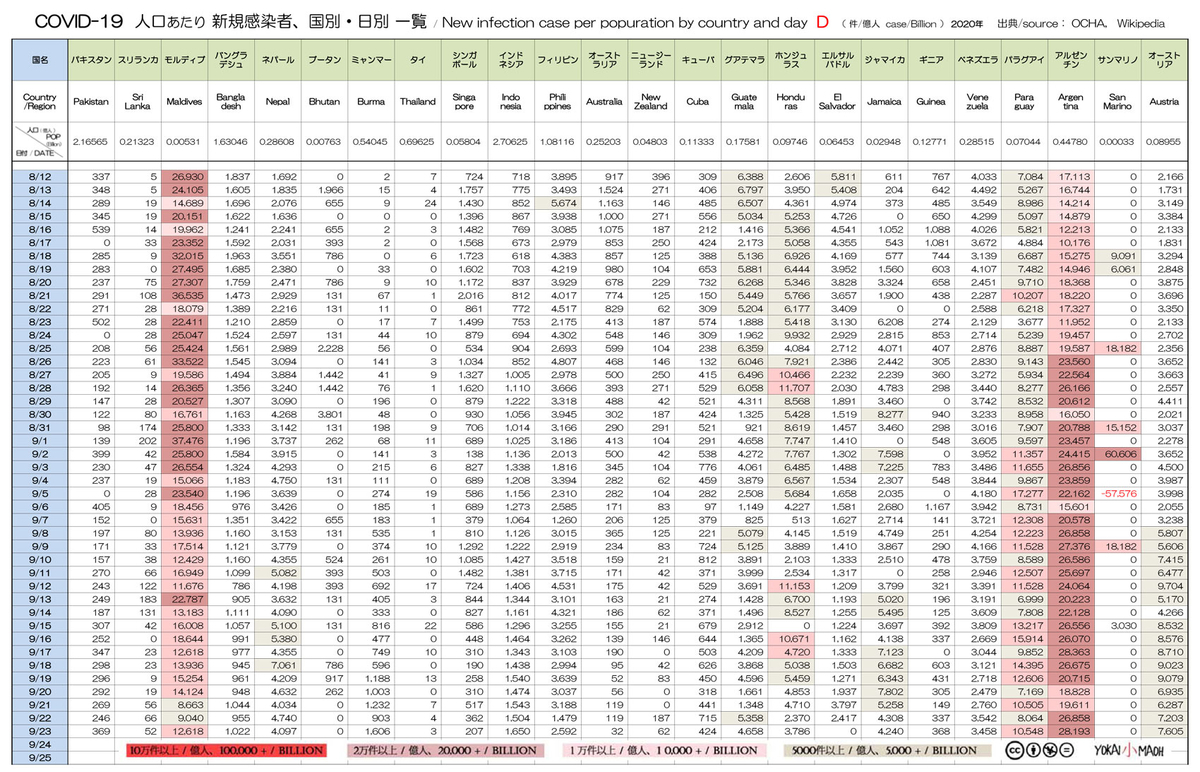The width and height of the screenshot is (1200, 772).
Task: Select the 9/23 date row label
Action: (41, 731)
